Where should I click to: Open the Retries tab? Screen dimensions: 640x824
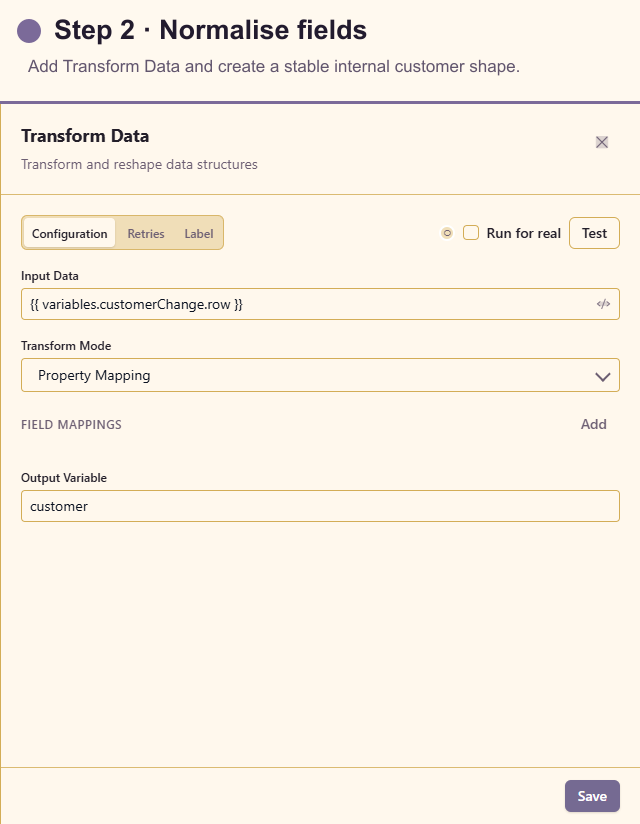tap(146, 233)
